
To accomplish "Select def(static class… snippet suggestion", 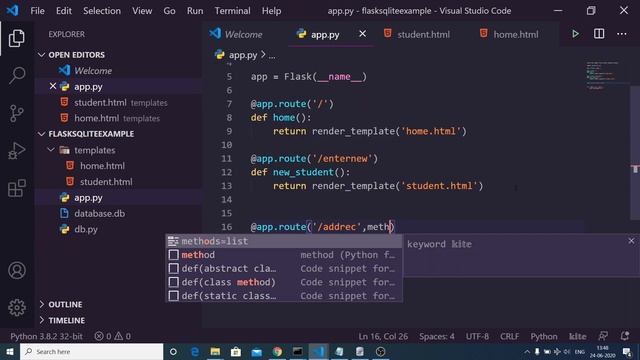I will coord(284,296).
